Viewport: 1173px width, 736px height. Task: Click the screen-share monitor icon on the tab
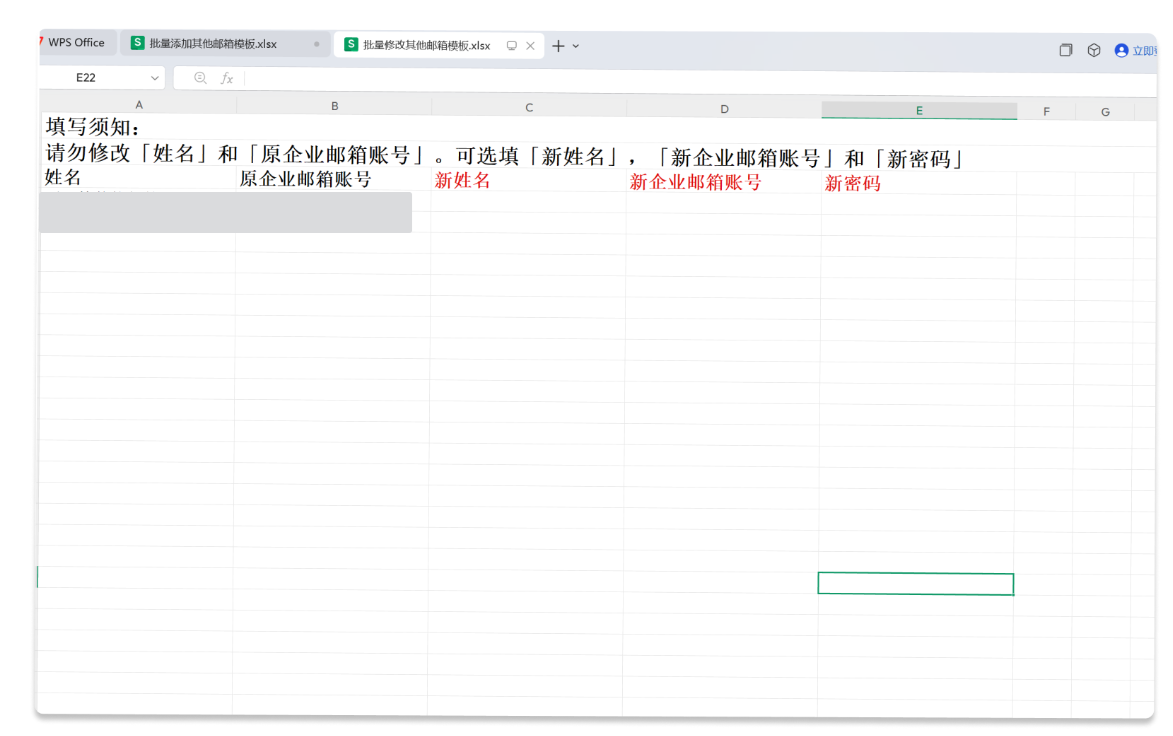coord(511,45)
